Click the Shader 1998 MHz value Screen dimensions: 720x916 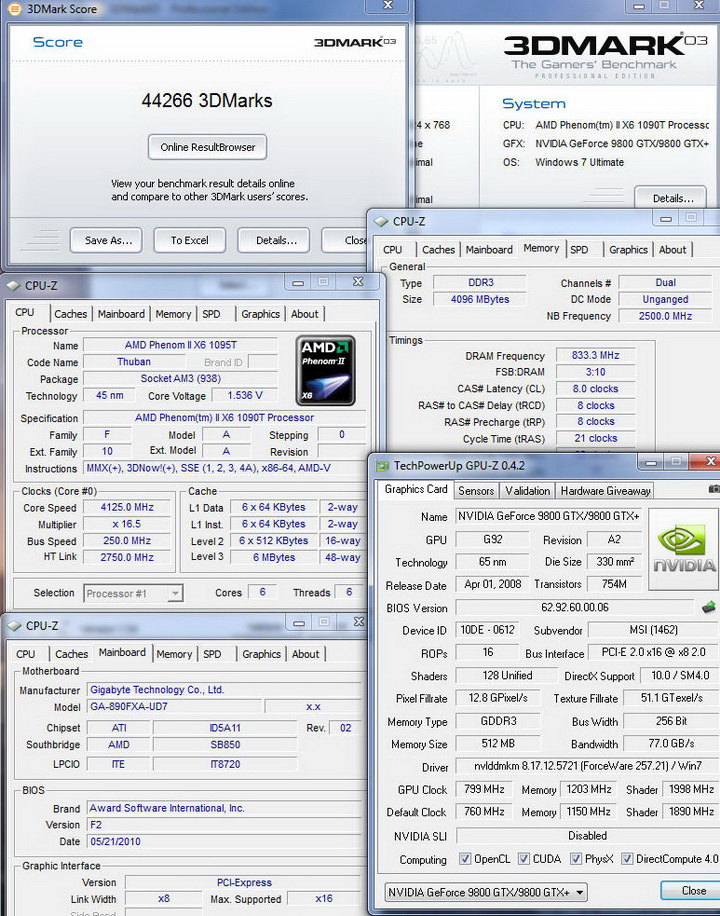[x=691, y=789]
